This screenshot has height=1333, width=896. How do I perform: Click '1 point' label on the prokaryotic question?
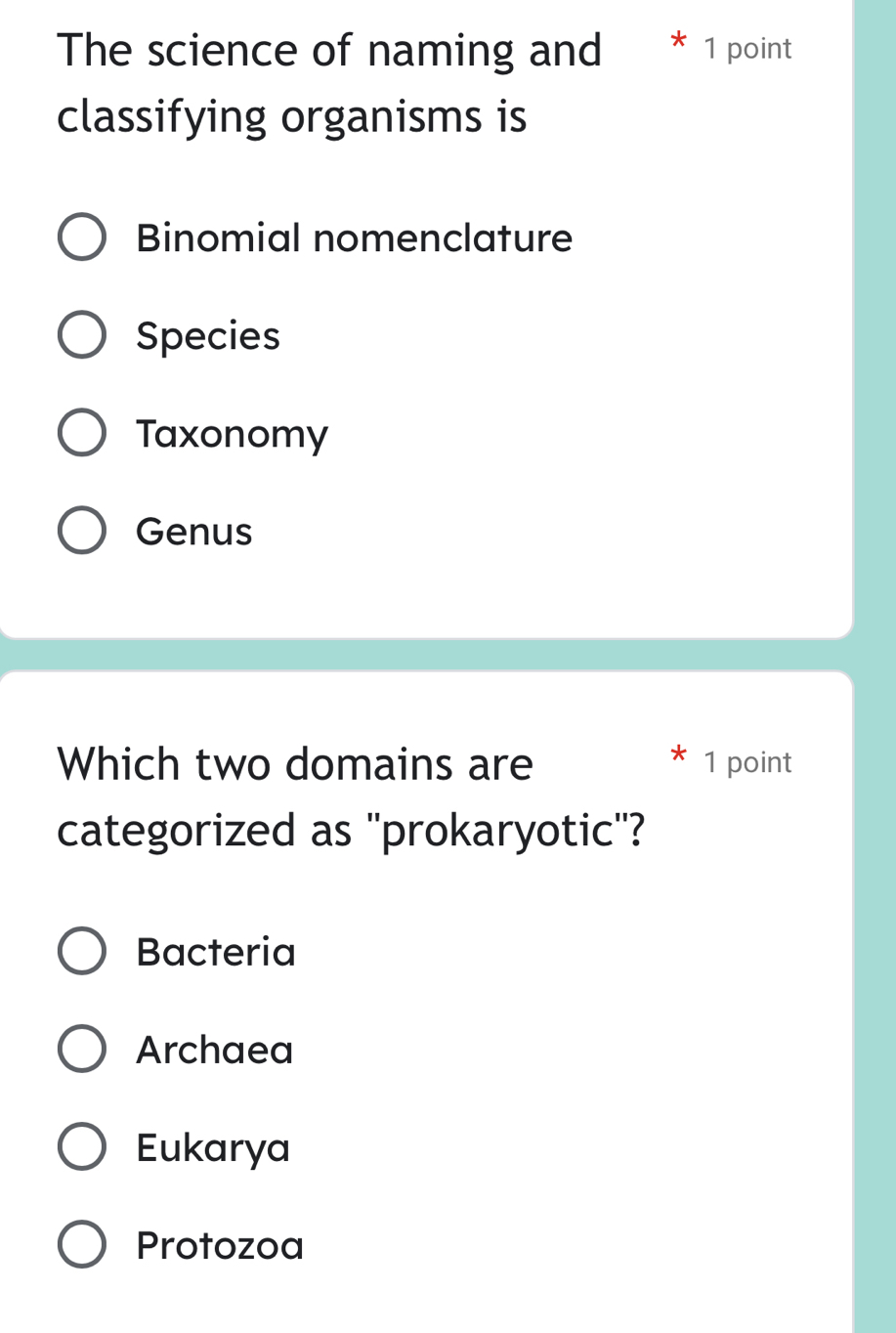pos(747,761)
